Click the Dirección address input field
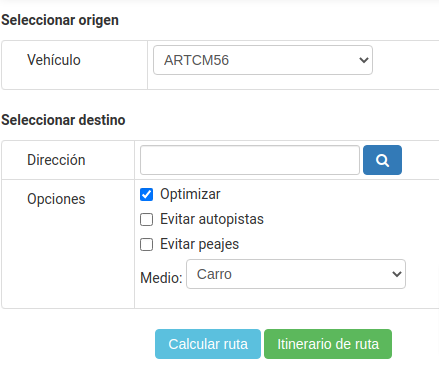 pos(250,160)
